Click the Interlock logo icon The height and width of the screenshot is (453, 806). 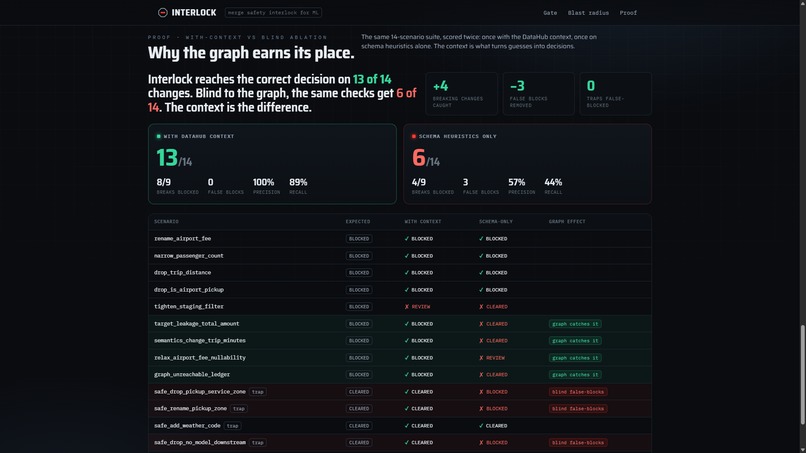tap(162, 13)
